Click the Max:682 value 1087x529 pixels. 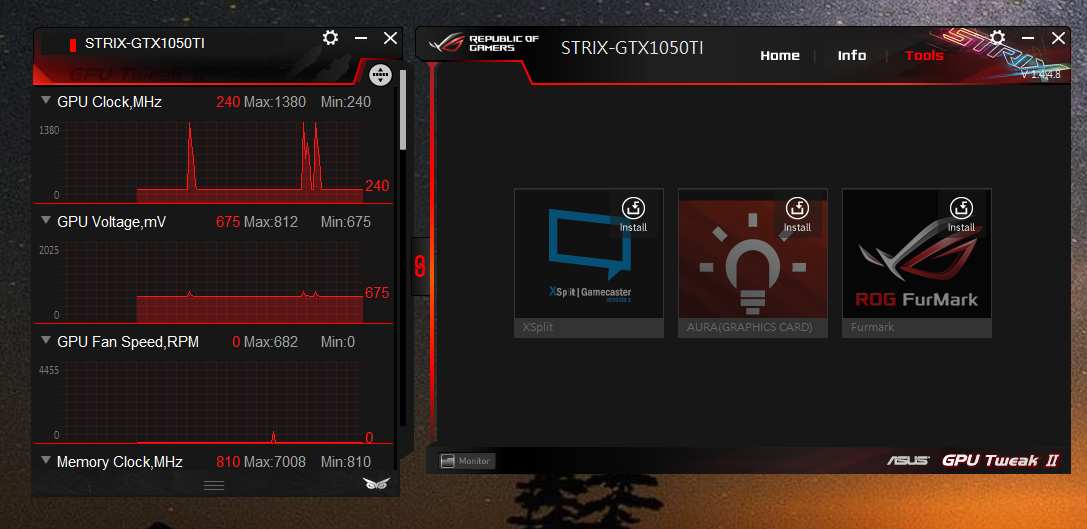[x=271, y=342]
